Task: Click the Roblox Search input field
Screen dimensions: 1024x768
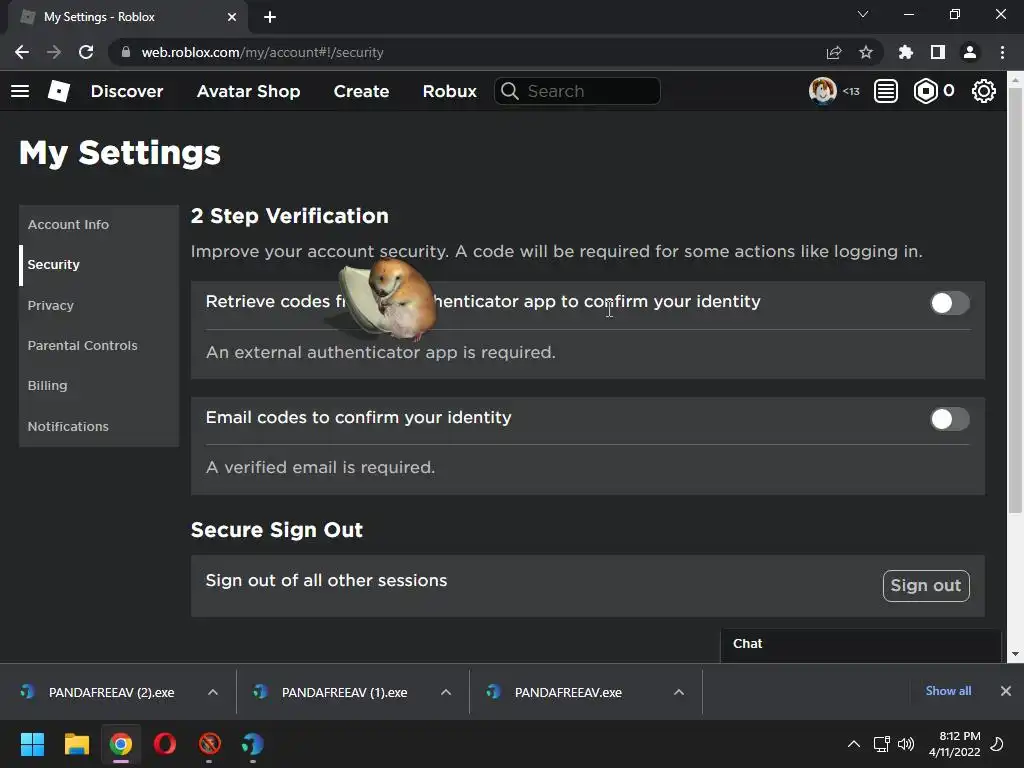Action: [577, 91]
